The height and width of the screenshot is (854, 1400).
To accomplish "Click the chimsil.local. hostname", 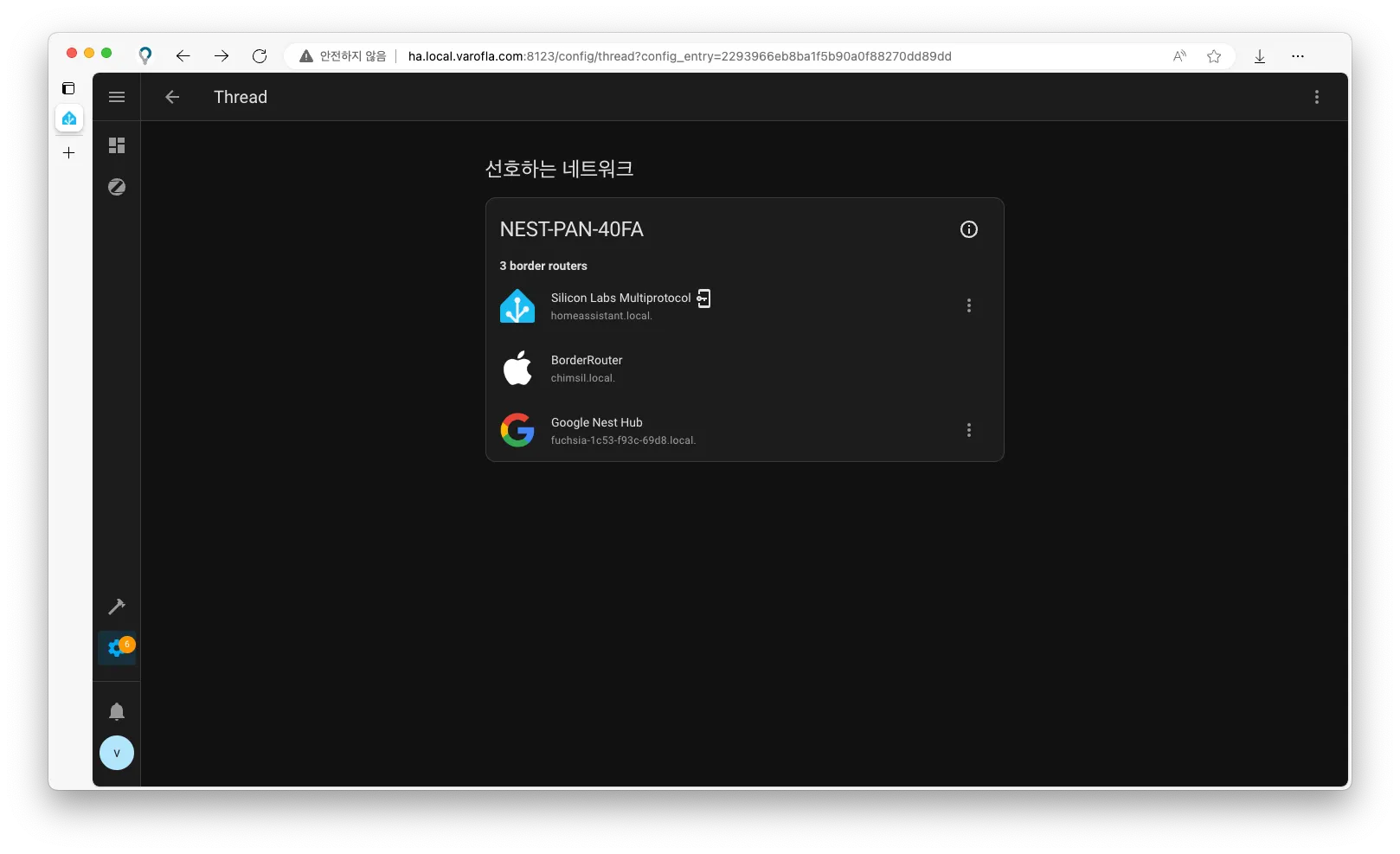I will click(583, 378).
